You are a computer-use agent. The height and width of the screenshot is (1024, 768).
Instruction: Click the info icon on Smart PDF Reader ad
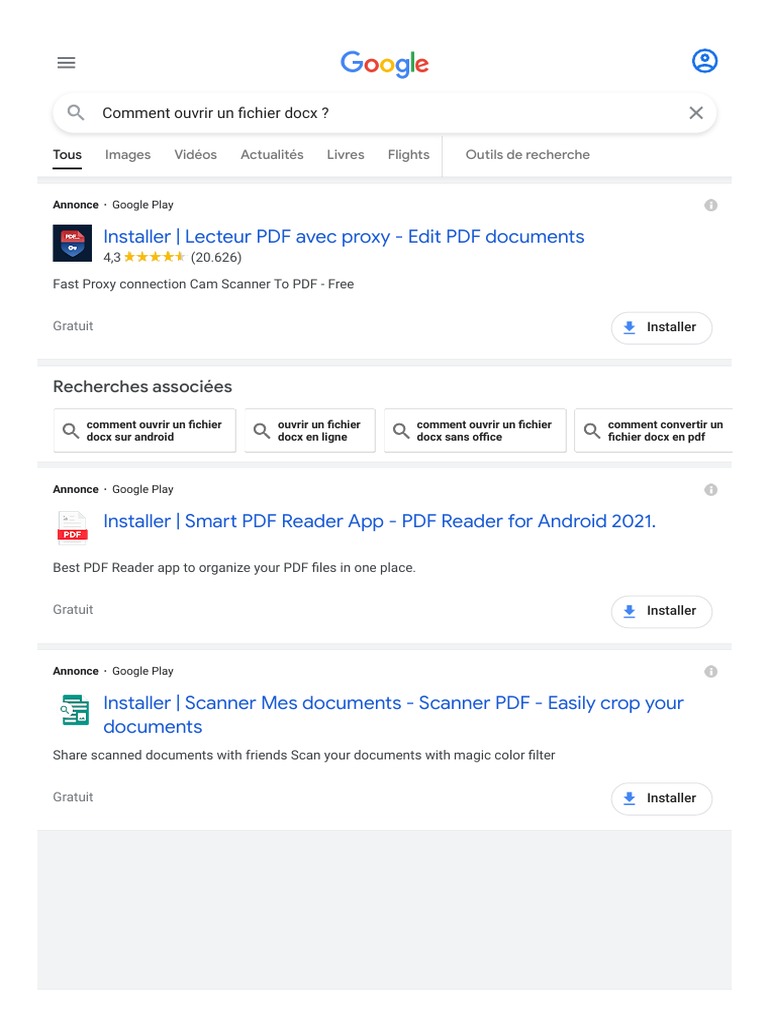(711, 490)
